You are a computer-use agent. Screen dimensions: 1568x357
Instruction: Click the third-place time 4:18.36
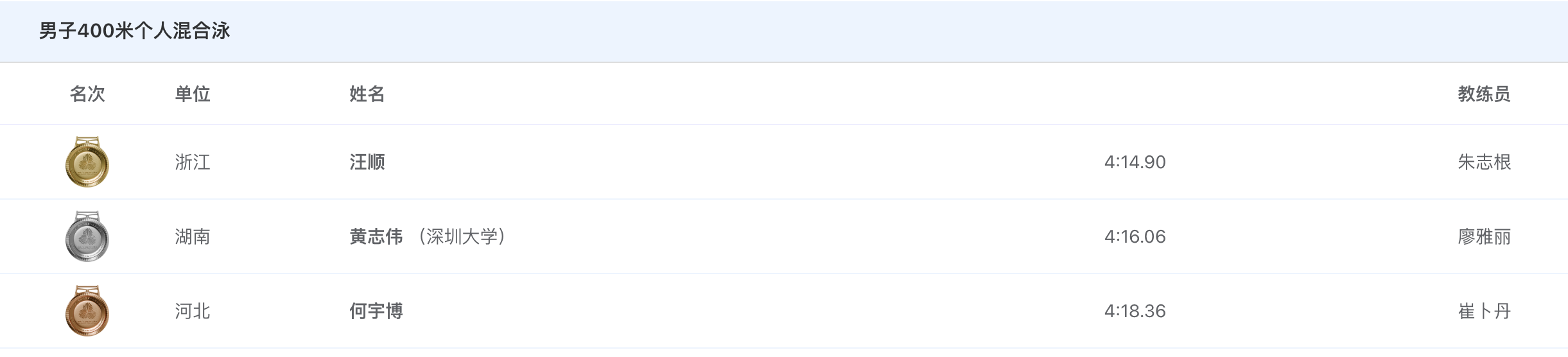click(1135, 311)
